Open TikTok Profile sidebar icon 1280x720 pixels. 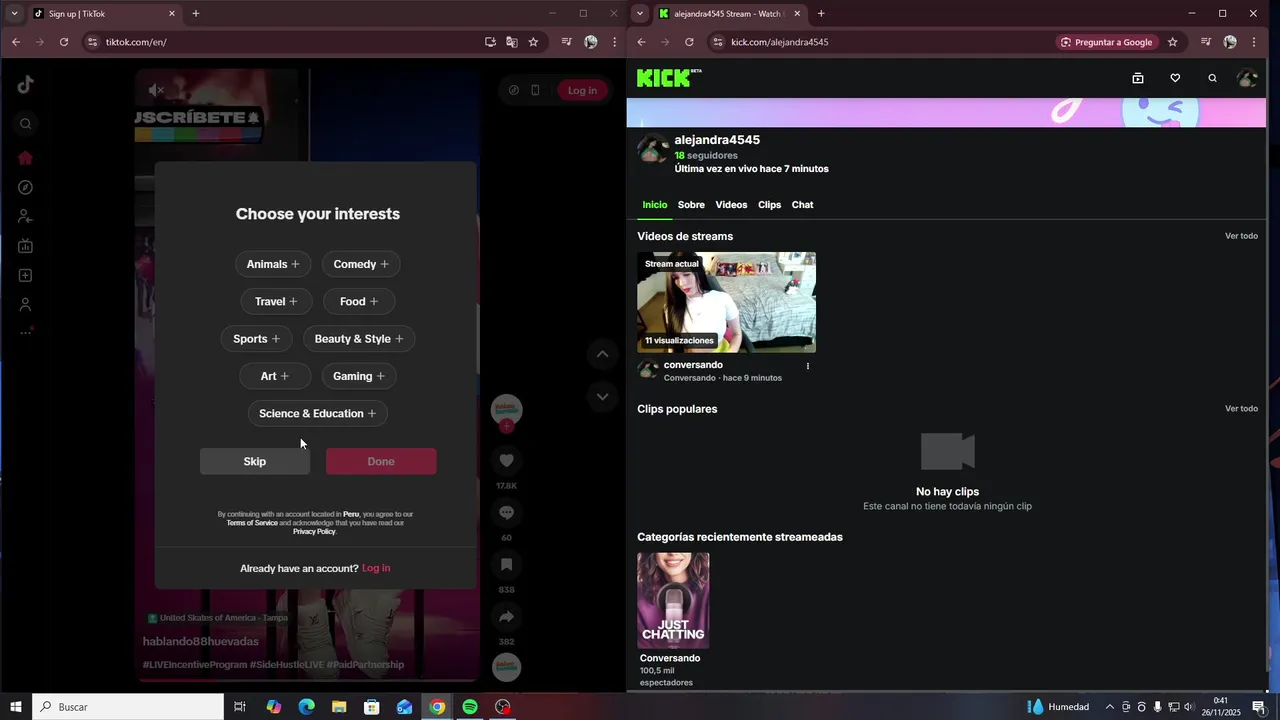click(x=26, y=304)
